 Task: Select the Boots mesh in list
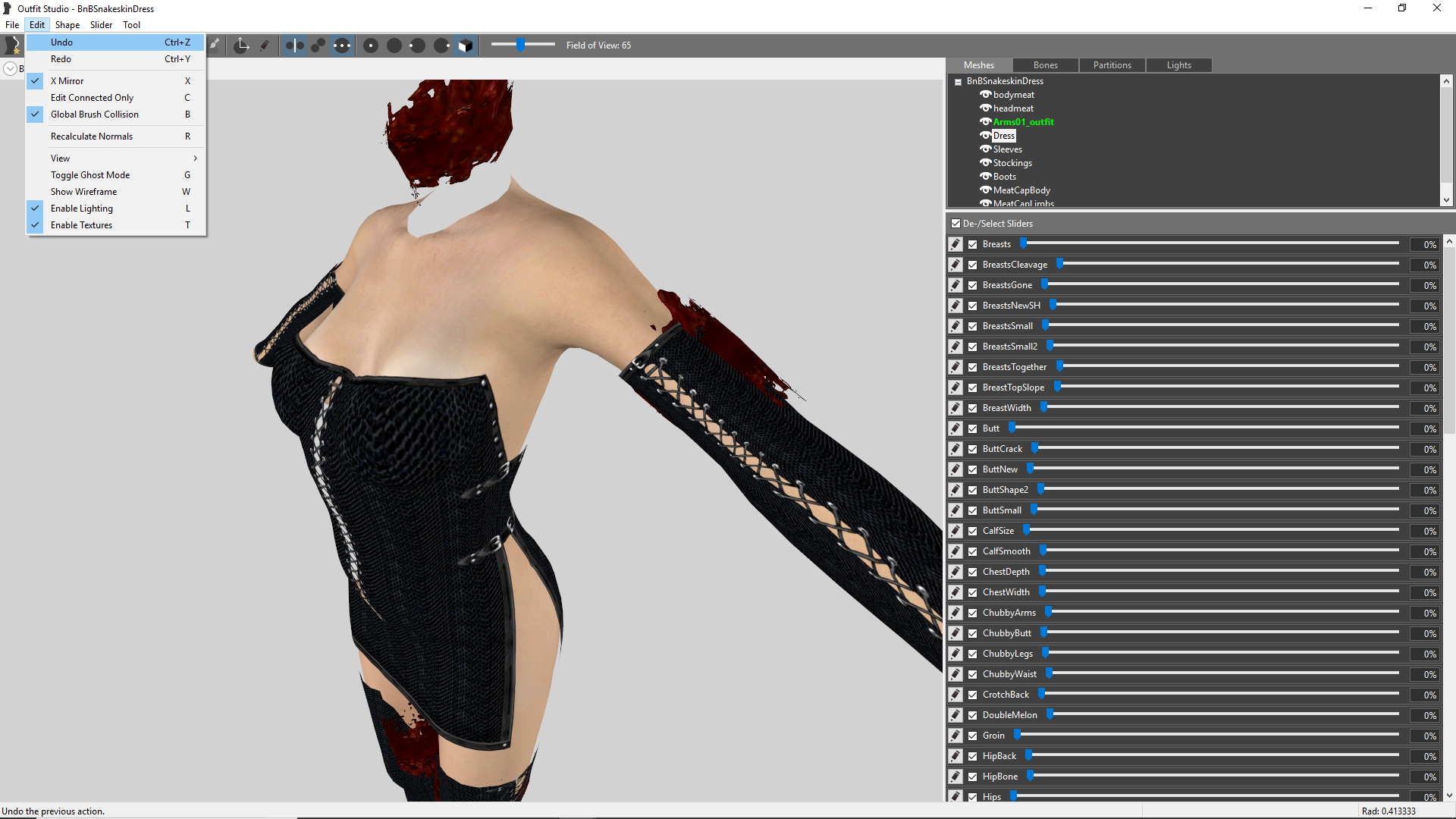point(1004,177)
